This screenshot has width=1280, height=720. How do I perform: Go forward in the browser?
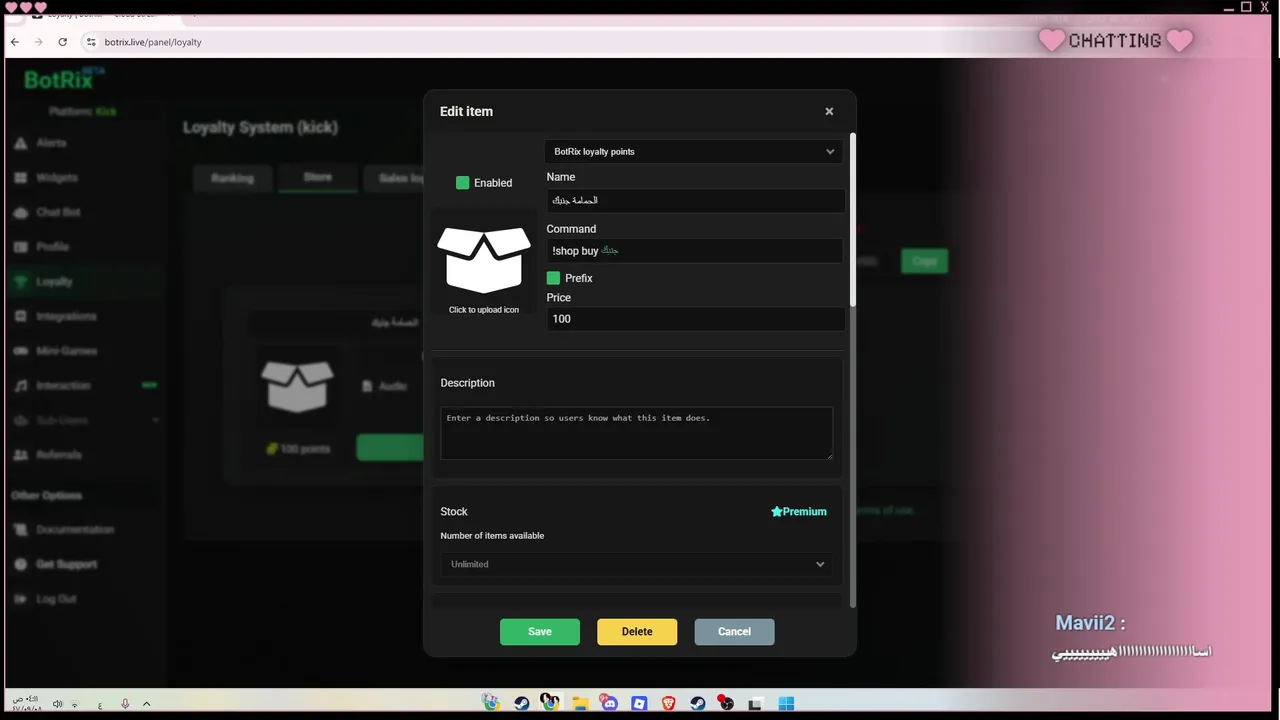tap(38, 42)
